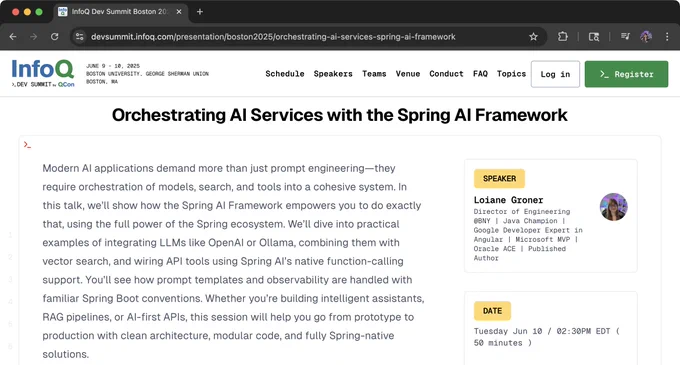
Task: Click the Director of Engineering bio text
Action: 528,235
